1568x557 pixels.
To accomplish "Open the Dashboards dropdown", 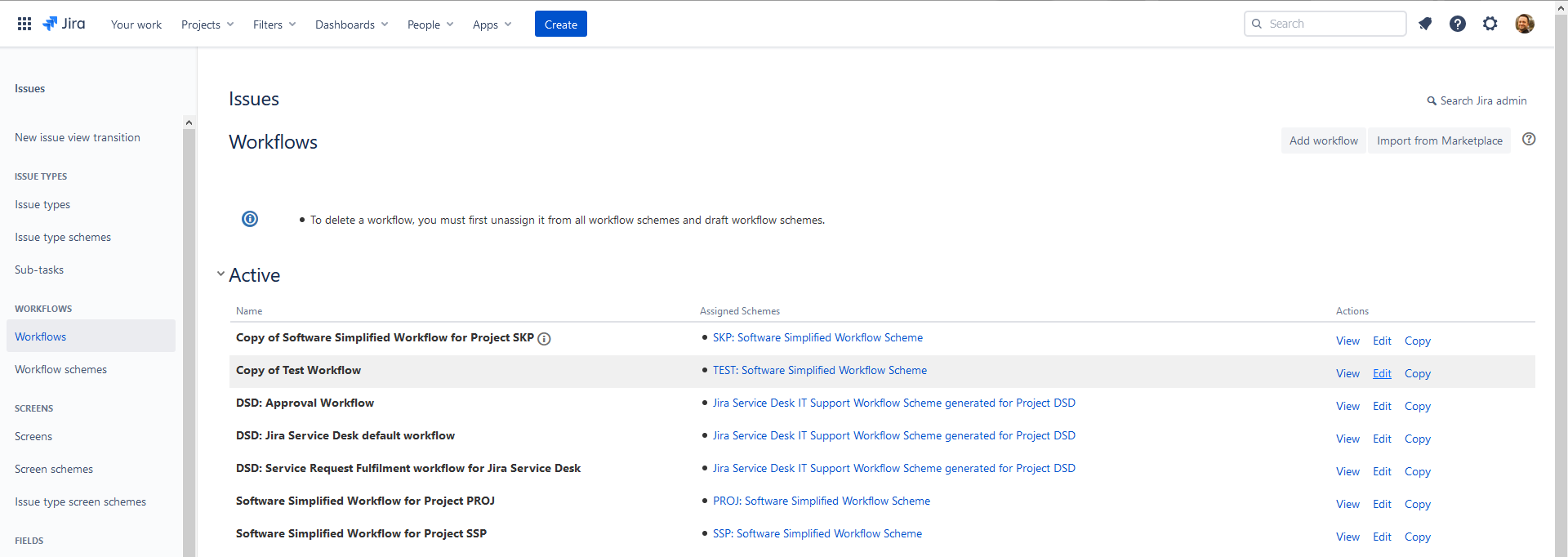I will tap(351, 25).
